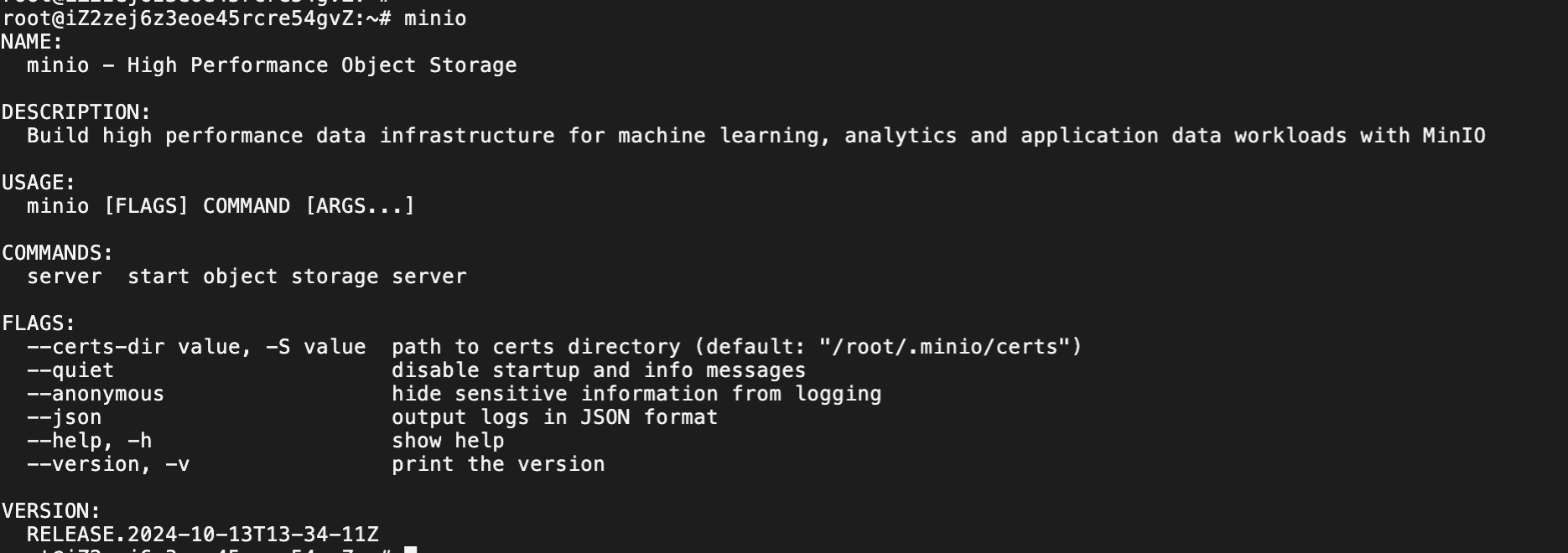The image size is (1568, 553).
Task: Click the typed minio command text
Action: click(x=434, y=18)
